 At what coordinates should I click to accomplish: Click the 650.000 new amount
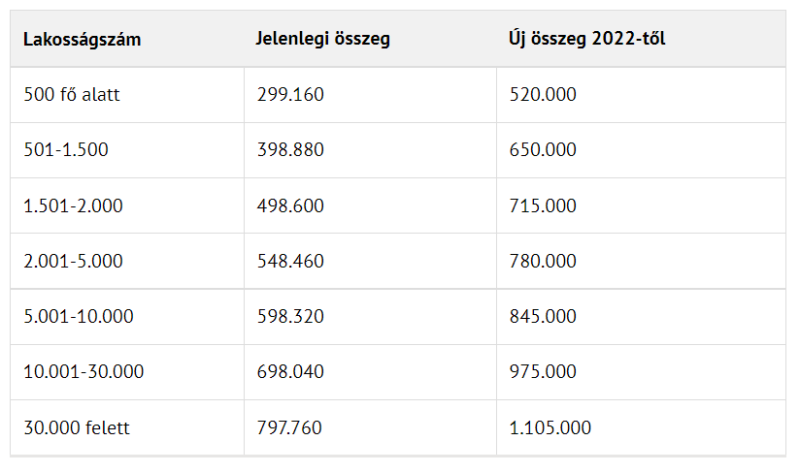(x=543, y=150)
